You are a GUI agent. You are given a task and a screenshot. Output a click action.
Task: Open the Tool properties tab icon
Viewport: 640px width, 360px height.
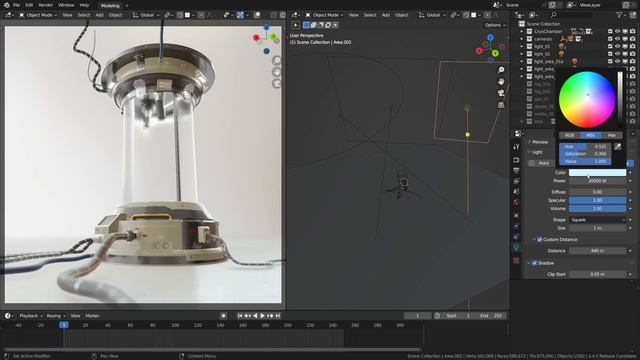(516, 147)
